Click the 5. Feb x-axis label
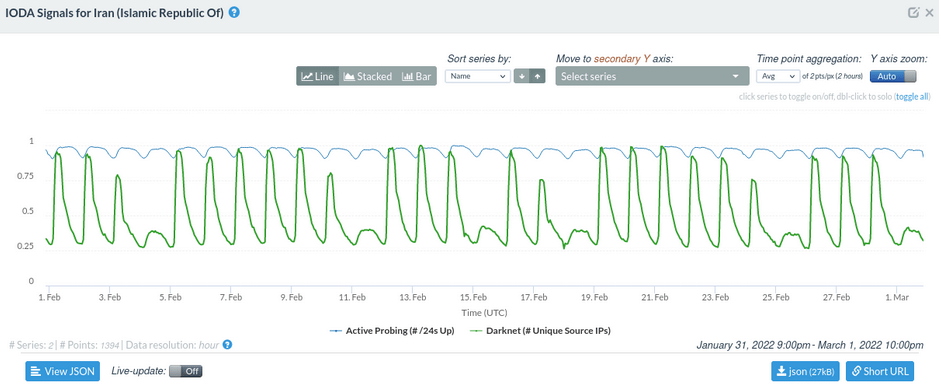Screen dimensions: 941x389 pos(170,297)
